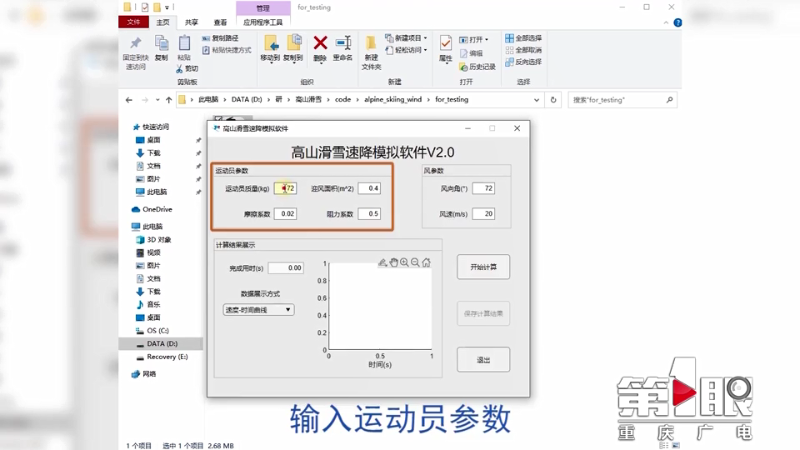Image resolution: width=800 pixels, height=450 pixels.
Task: Refresh the folder with the refresh icon
Action: tap(553, 100)
